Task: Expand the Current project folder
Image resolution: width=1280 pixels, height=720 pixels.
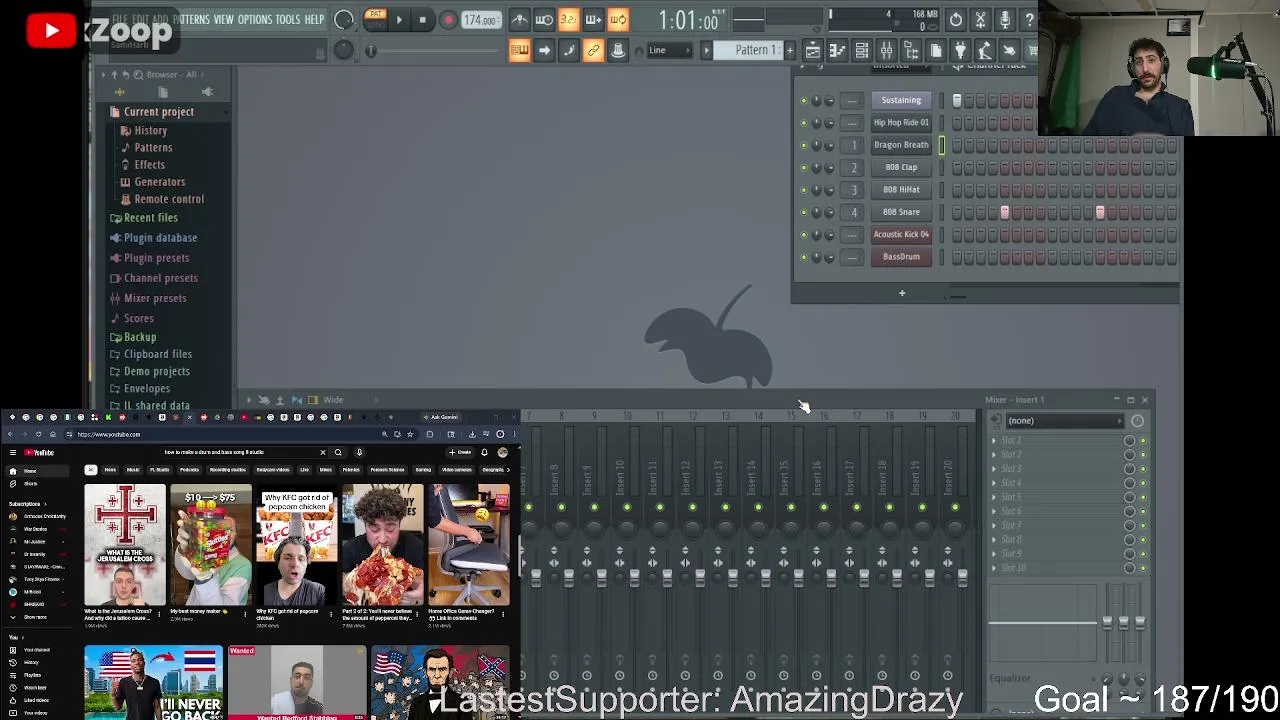Action: point(158,112)
